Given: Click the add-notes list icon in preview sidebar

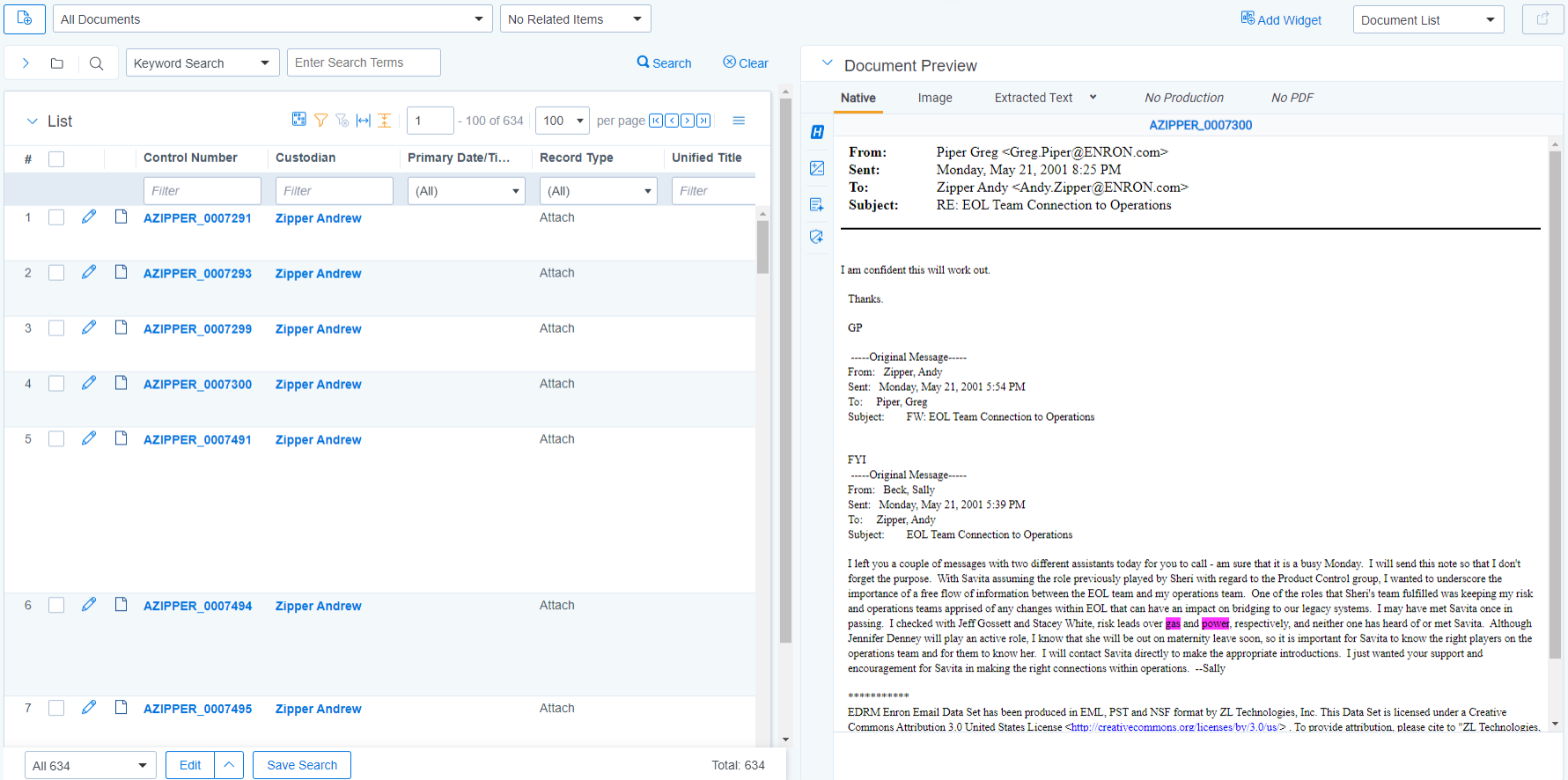Looking at the screenshot, I should click(x=817, y=204).
